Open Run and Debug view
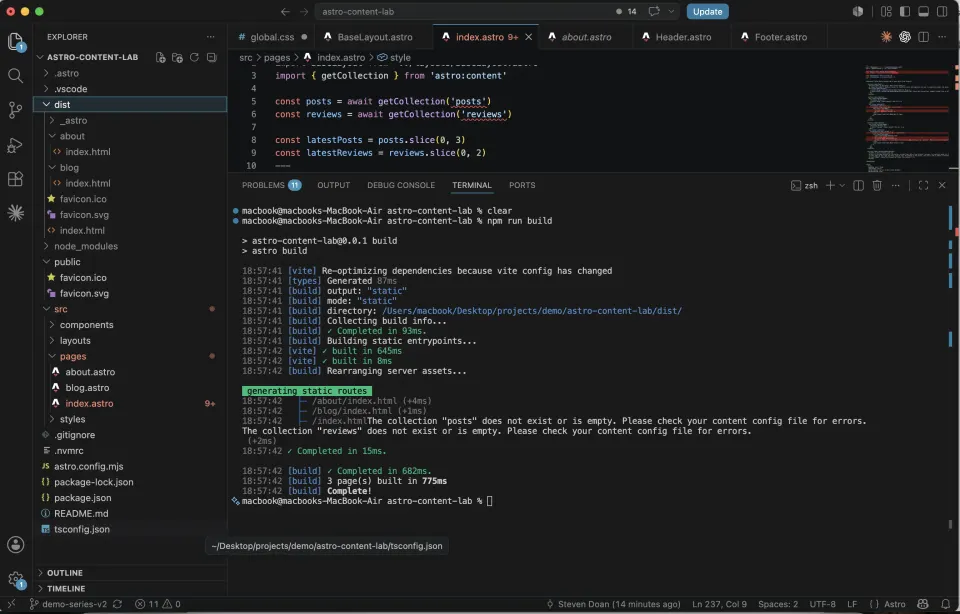Image resolution: width=960 pixels, height=614 pixels. pyautogui.click(x=15, y=145)
